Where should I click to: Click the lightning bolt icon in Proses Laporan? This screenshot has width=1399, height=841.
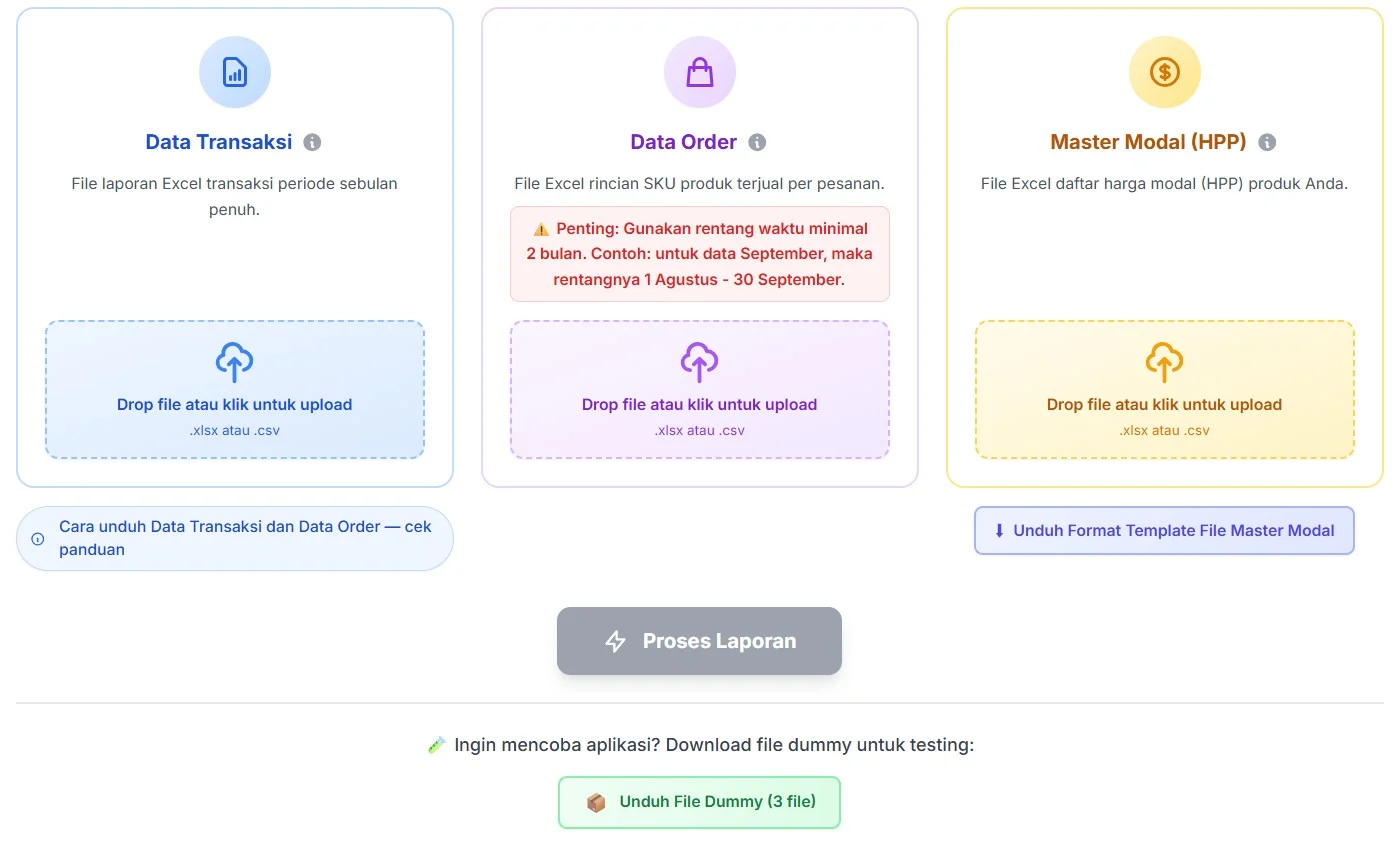click(x=616, y=641)
